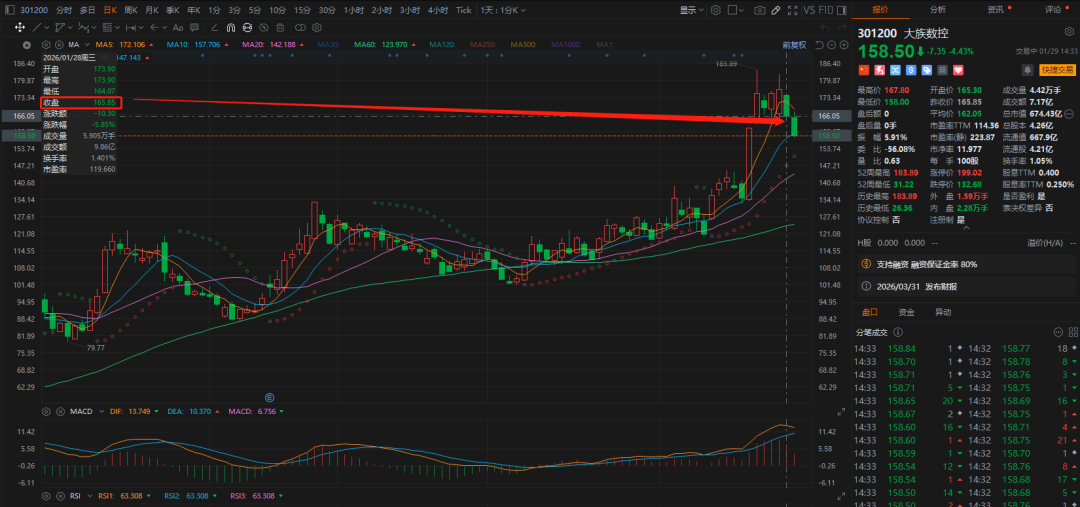The height and width of the screenshot is (507, 1080).
Task: Remove MACD indicator with X icon
Action: 61,411
